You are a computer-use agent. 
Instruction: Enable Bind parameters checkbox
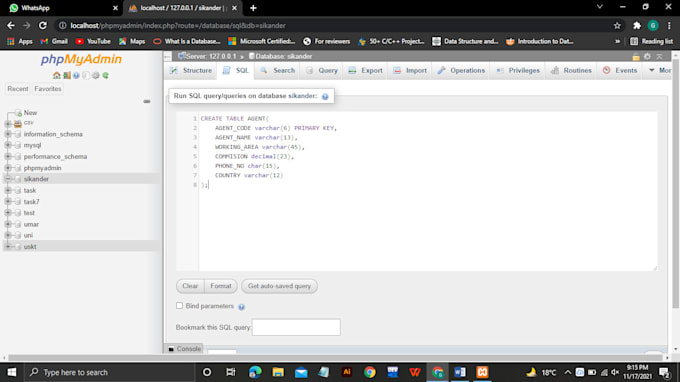[x=180, y=306]
